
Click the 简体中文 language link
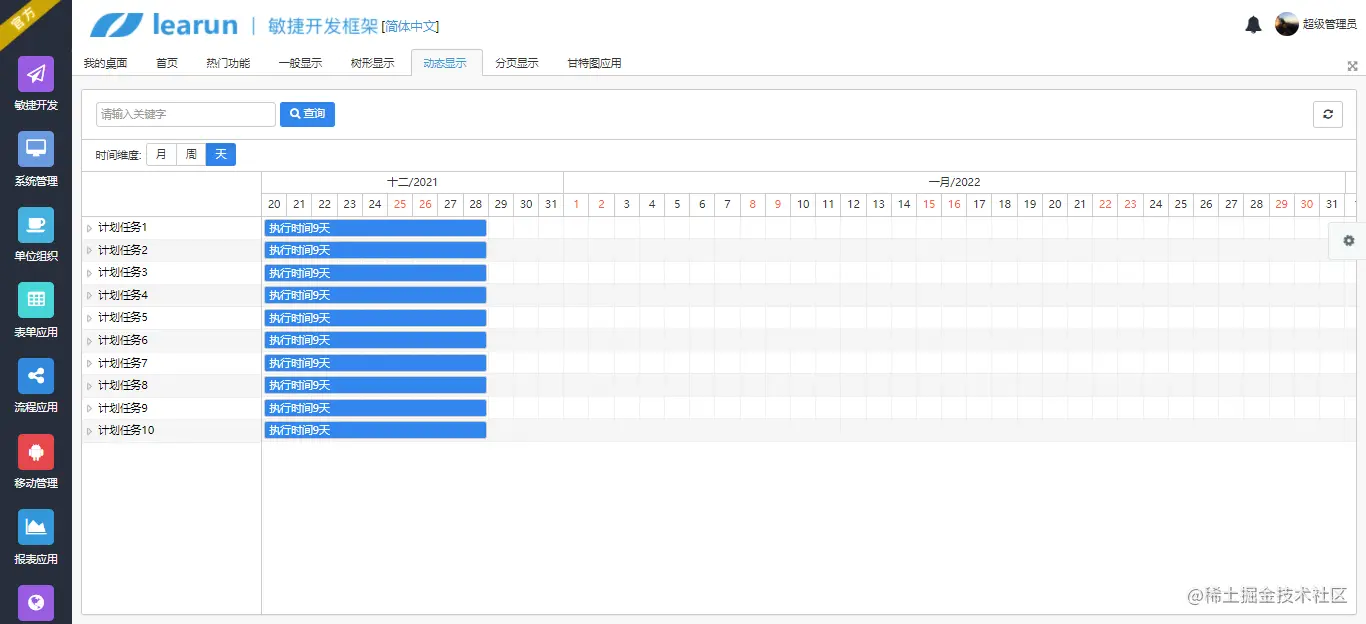point(412,25)
